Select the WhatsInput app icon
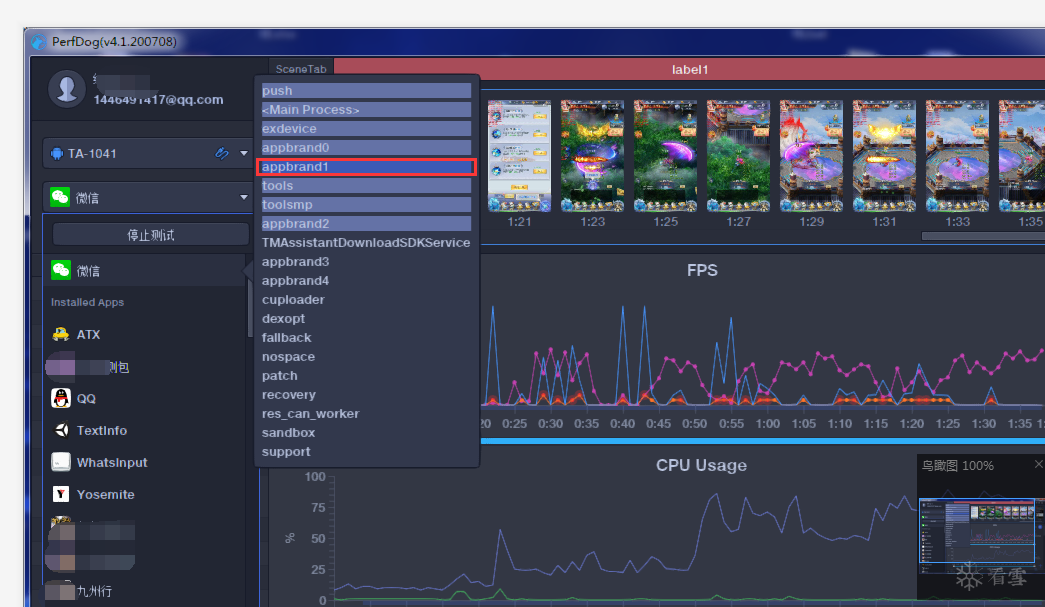This screenshot has width=1045, height=607. 61,462
